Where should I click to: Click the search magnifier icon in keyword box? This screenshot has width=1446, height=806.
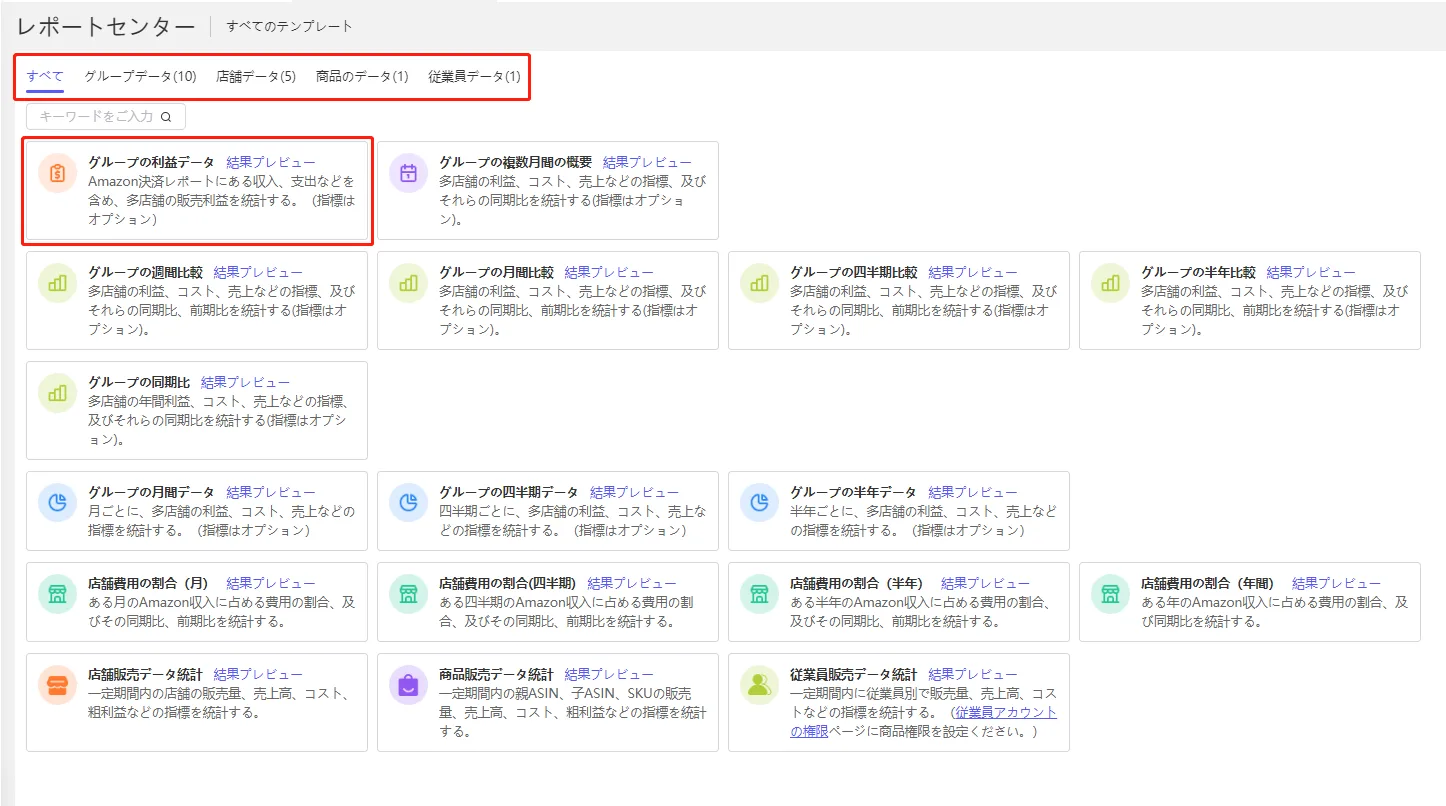click(166, 117)
